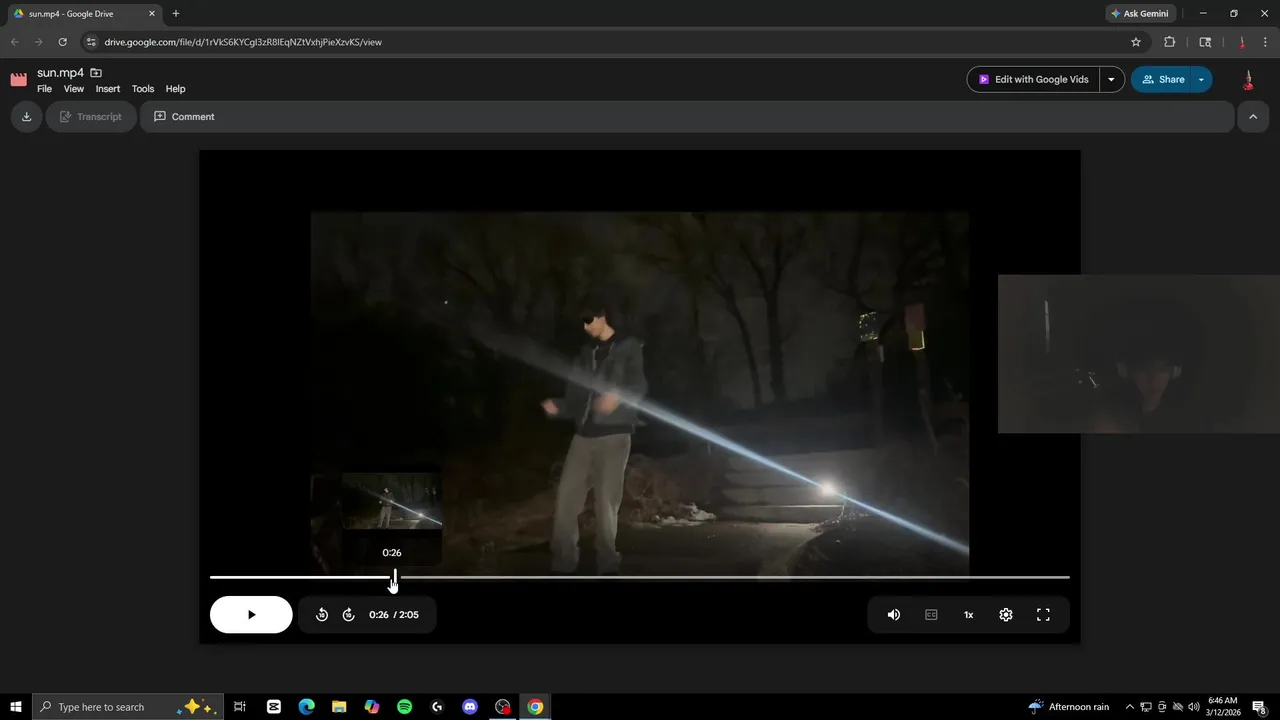Collapse the toolbar with the chevron
Screen dimensions: 1280x720
click(1252, 117)
